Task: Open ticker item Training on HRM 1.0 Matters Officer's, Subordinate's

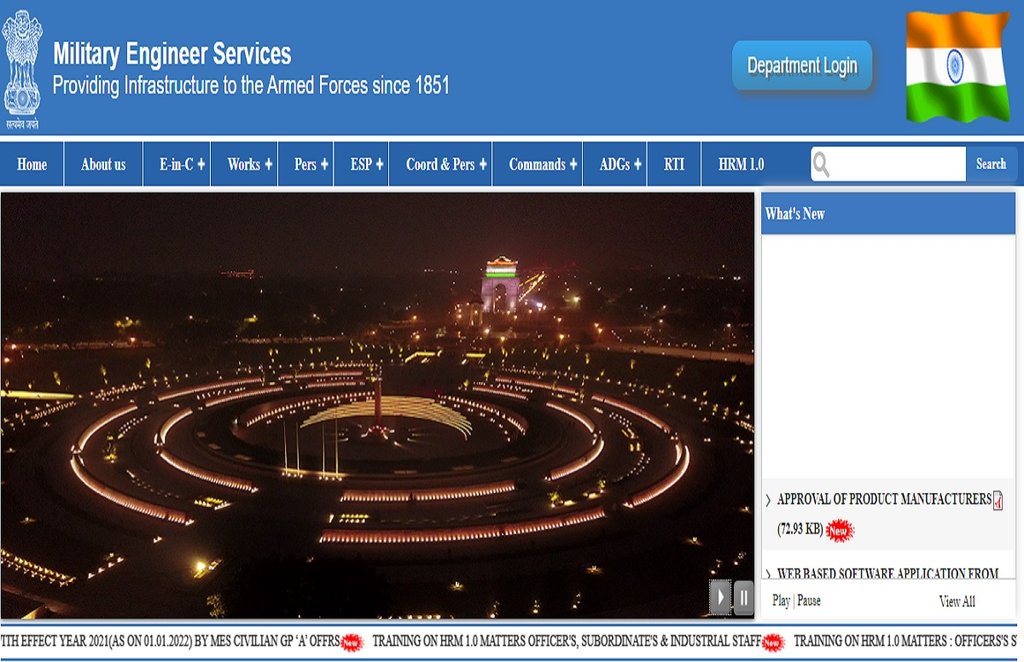Action: 567,641
